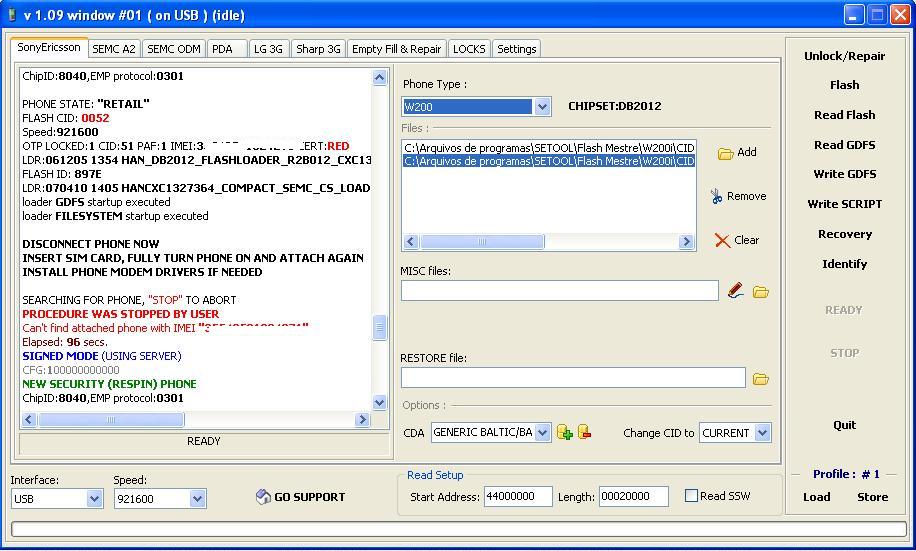Screen dimensions: 916x551
Task: Click the log scroll up arrow
Action: pos(380,78)
